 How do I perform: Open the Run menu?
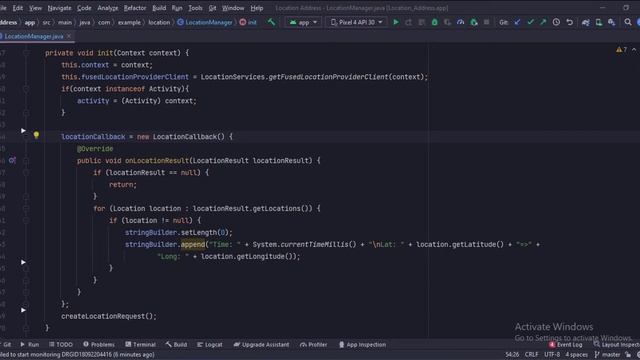coord(177,8)
